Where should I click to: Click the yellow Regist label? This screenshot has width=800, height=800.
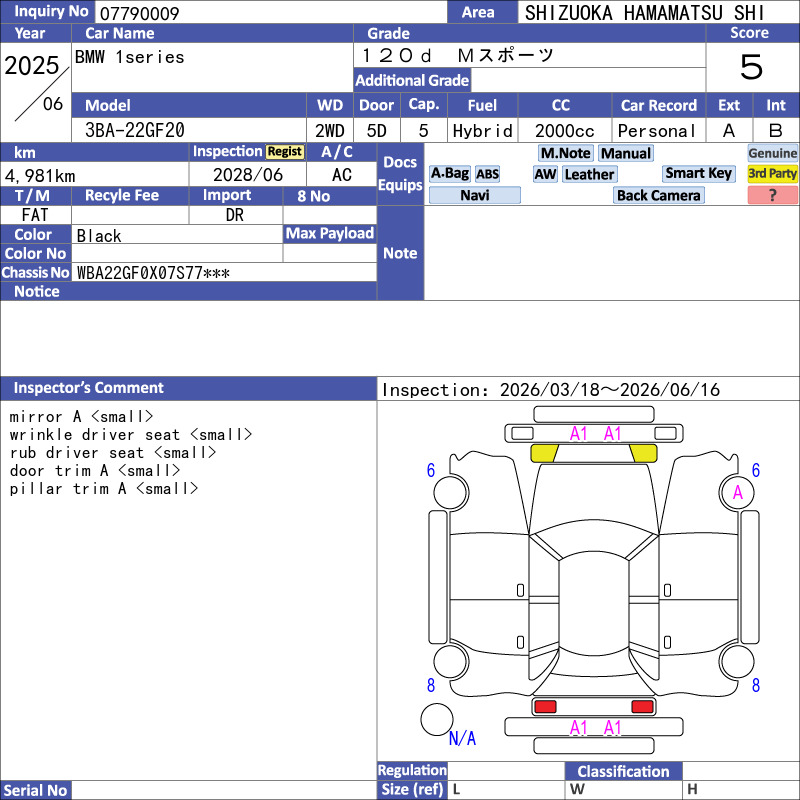(x=284, y=152)
